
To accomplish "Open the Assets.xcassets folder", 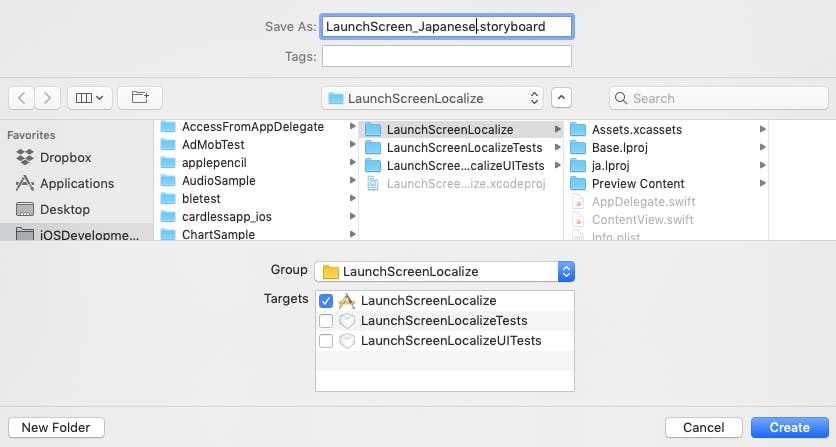I will coord(626,130).
